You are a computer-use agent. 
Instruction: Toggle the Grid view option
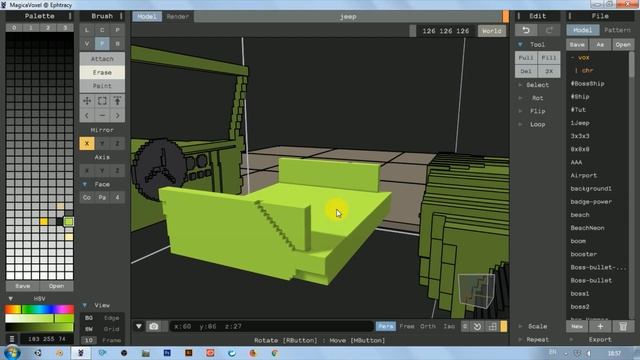111,329
